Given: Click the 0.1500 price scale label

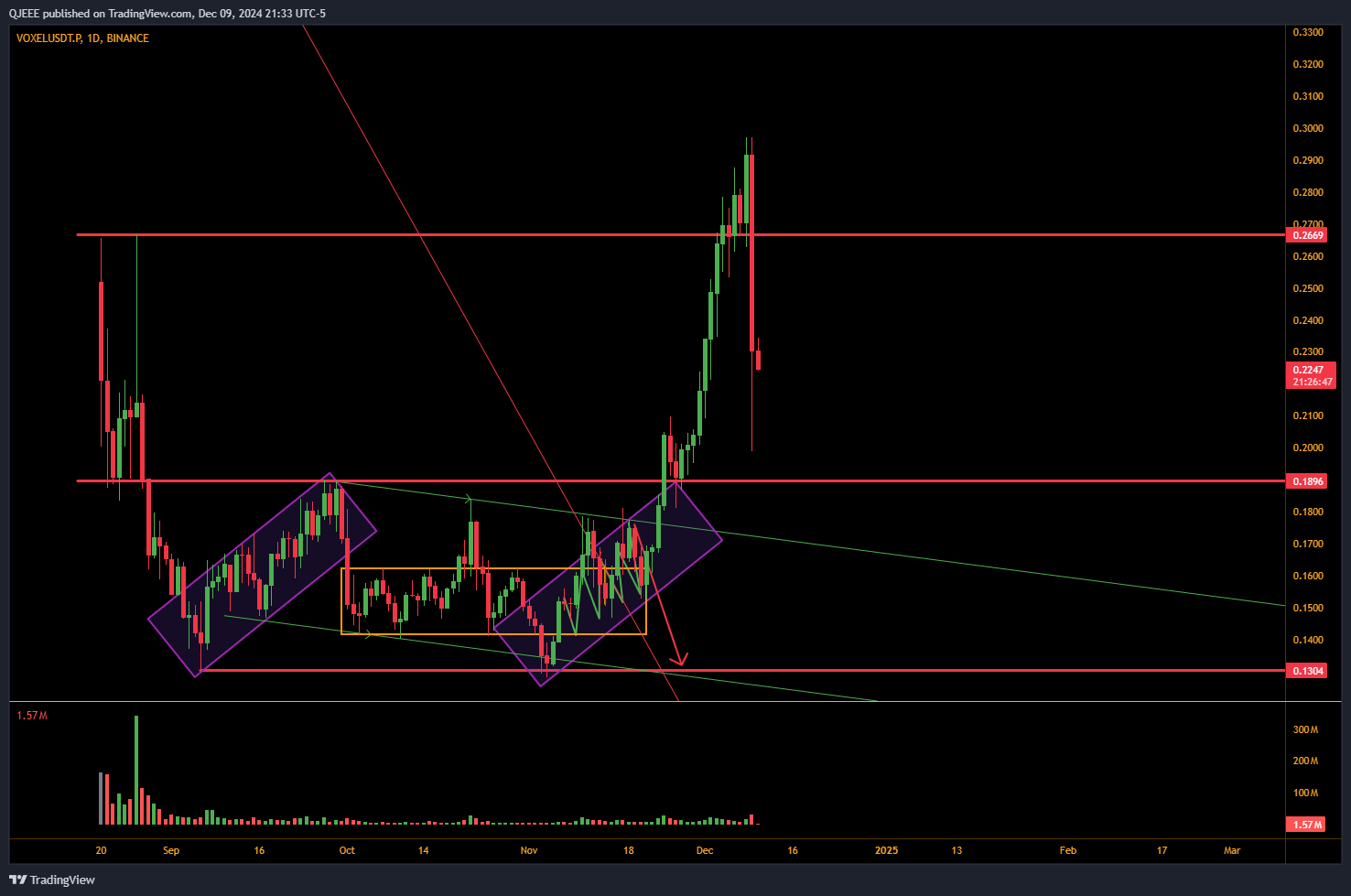Looking at the screenshot, I should pos(1308,608).
